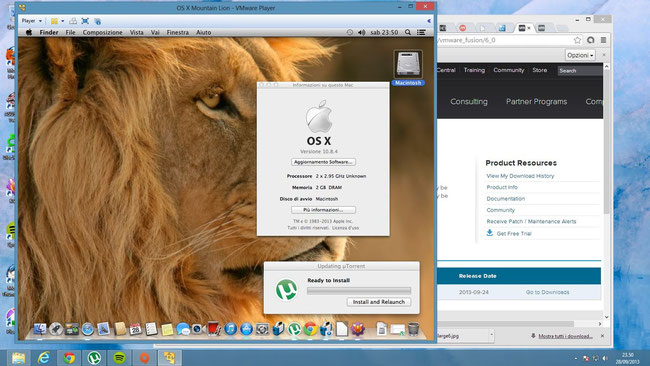Open App Store icon in dock
650x366 pixels.
pos(246,329)
